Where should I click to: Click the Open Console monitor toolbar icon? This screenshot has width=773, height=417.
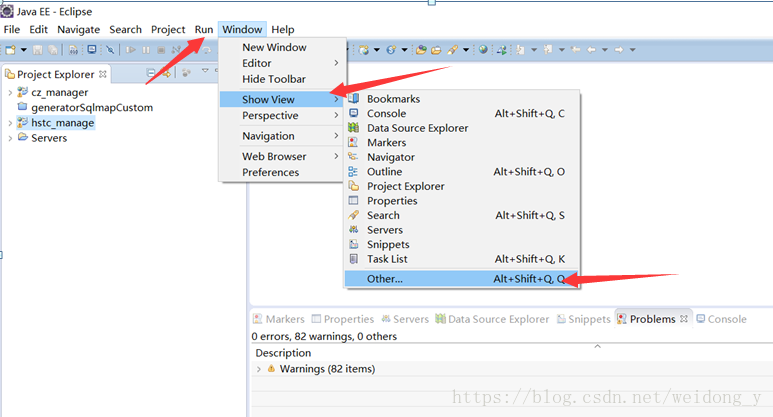pos(92,49)
